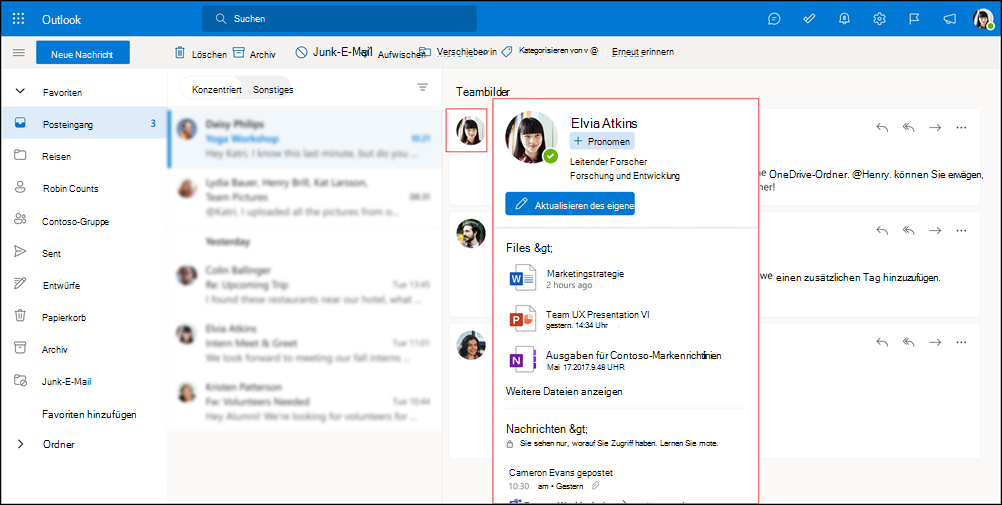Click the Favoriten hinzufügen link
The width and height of the screenshot is (1002, 505).
pos(89,414)
